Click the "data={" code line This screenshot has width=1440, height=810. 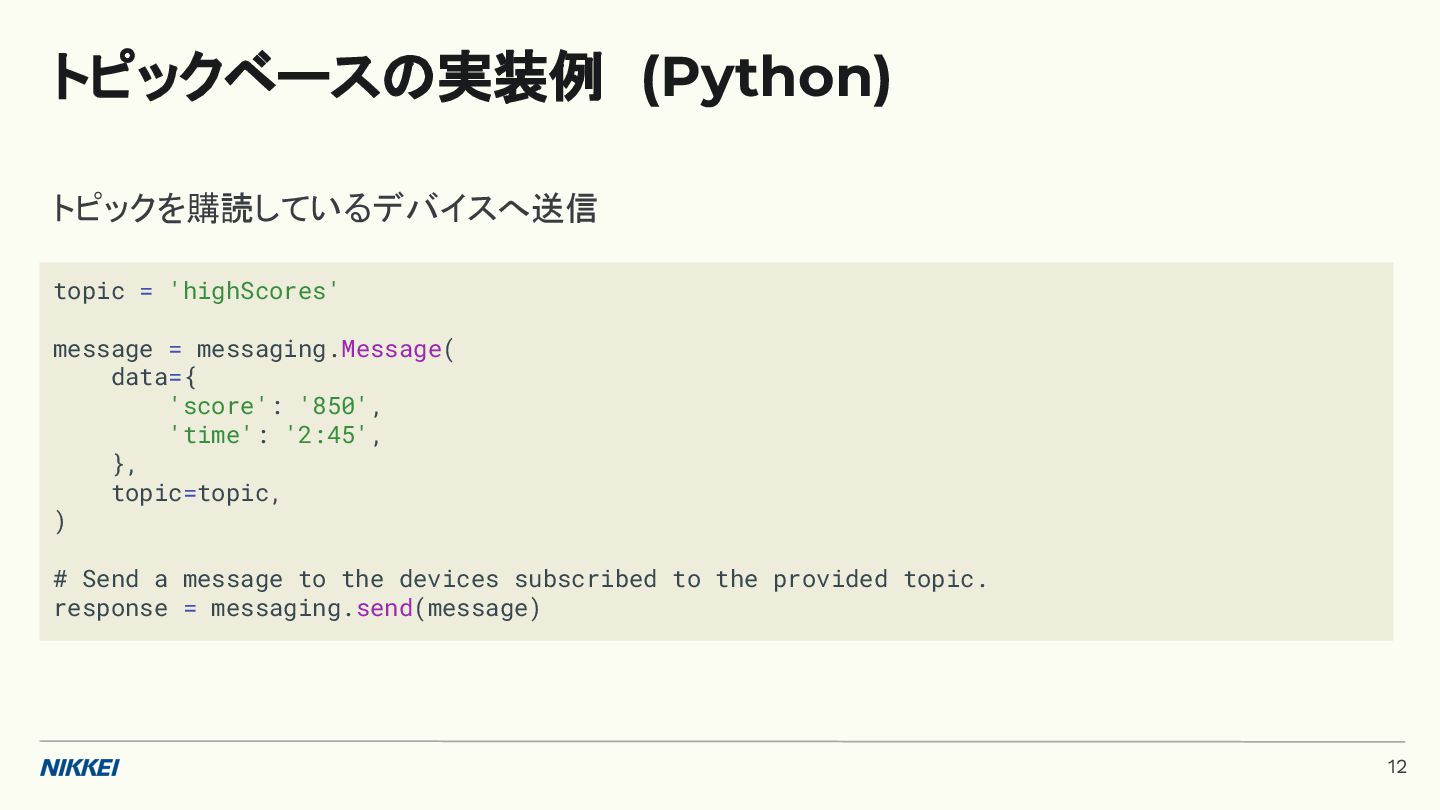point(154,377)
